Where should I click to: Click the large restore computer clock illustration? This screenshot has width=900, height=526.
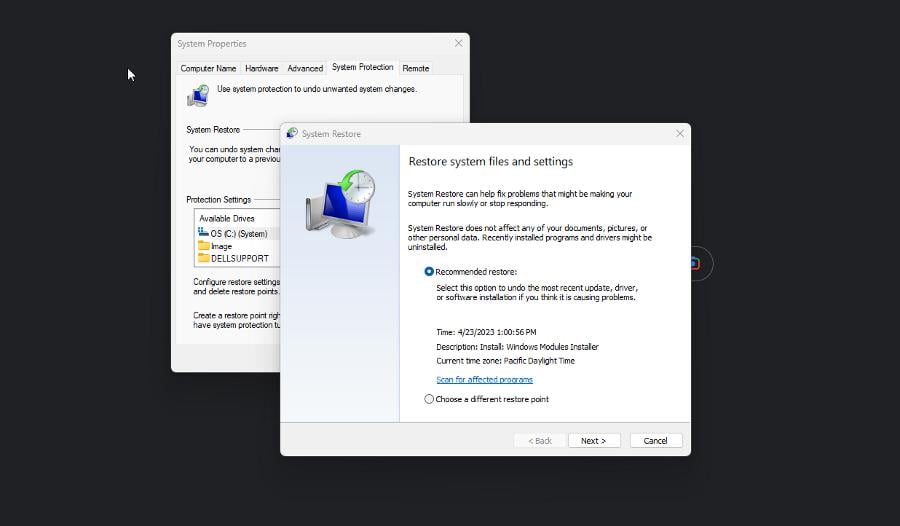coord(341,204)
